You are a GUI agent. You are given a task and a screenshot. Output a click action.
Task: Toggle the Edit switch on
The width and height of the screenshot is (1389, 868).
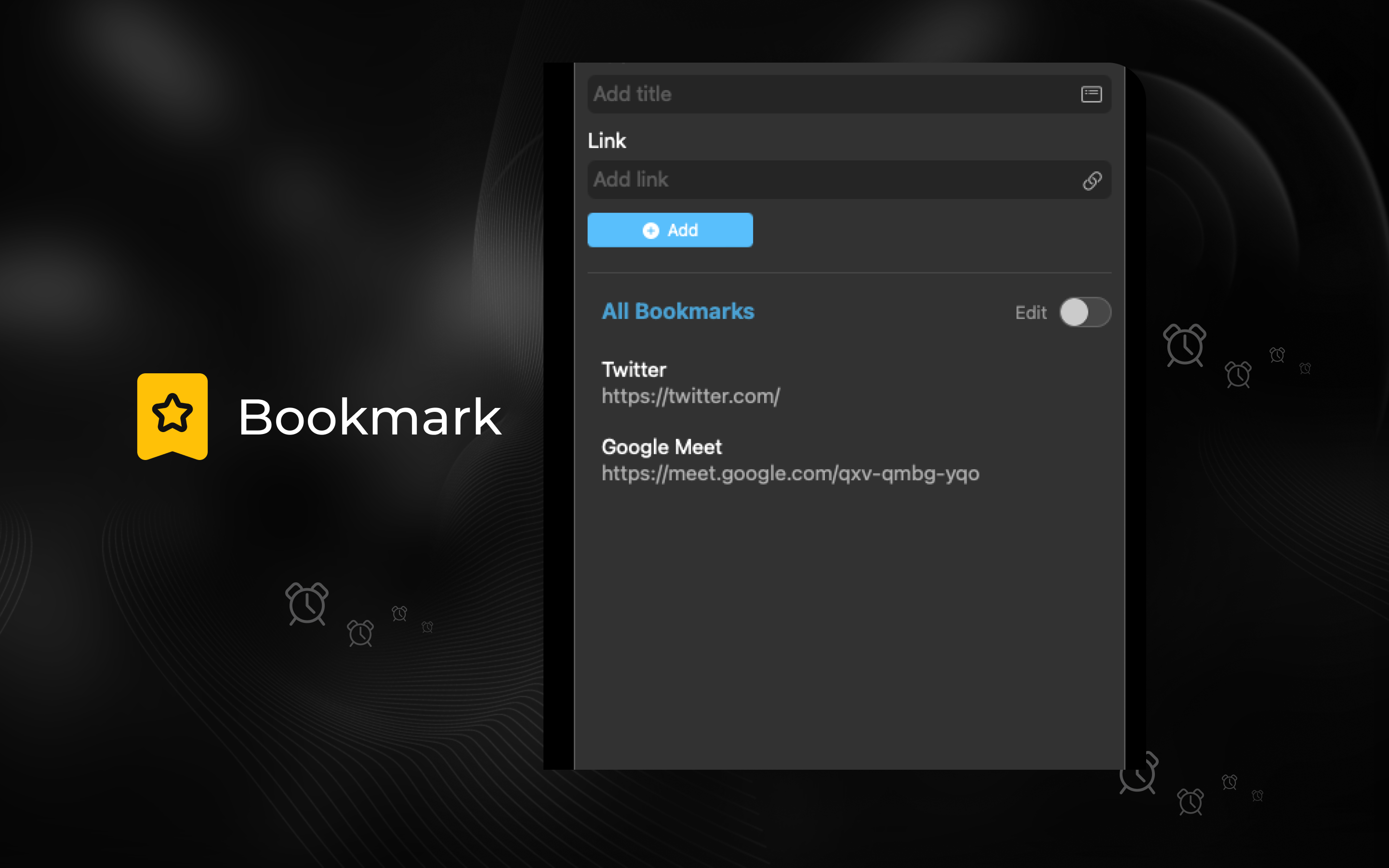(x=1085, y=312)
